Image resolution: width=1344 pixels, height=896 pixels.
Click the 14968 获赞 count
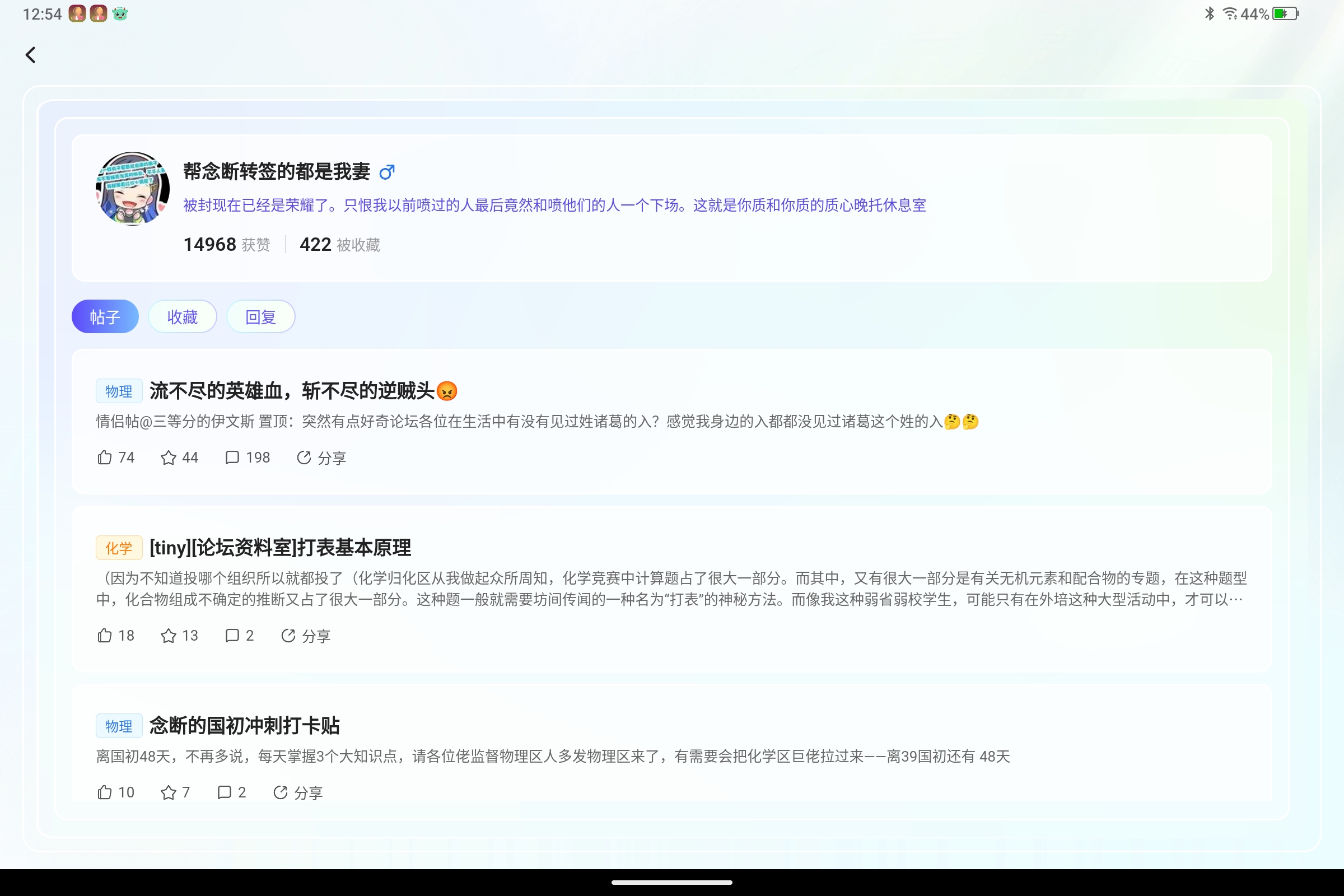click(227, 245)
